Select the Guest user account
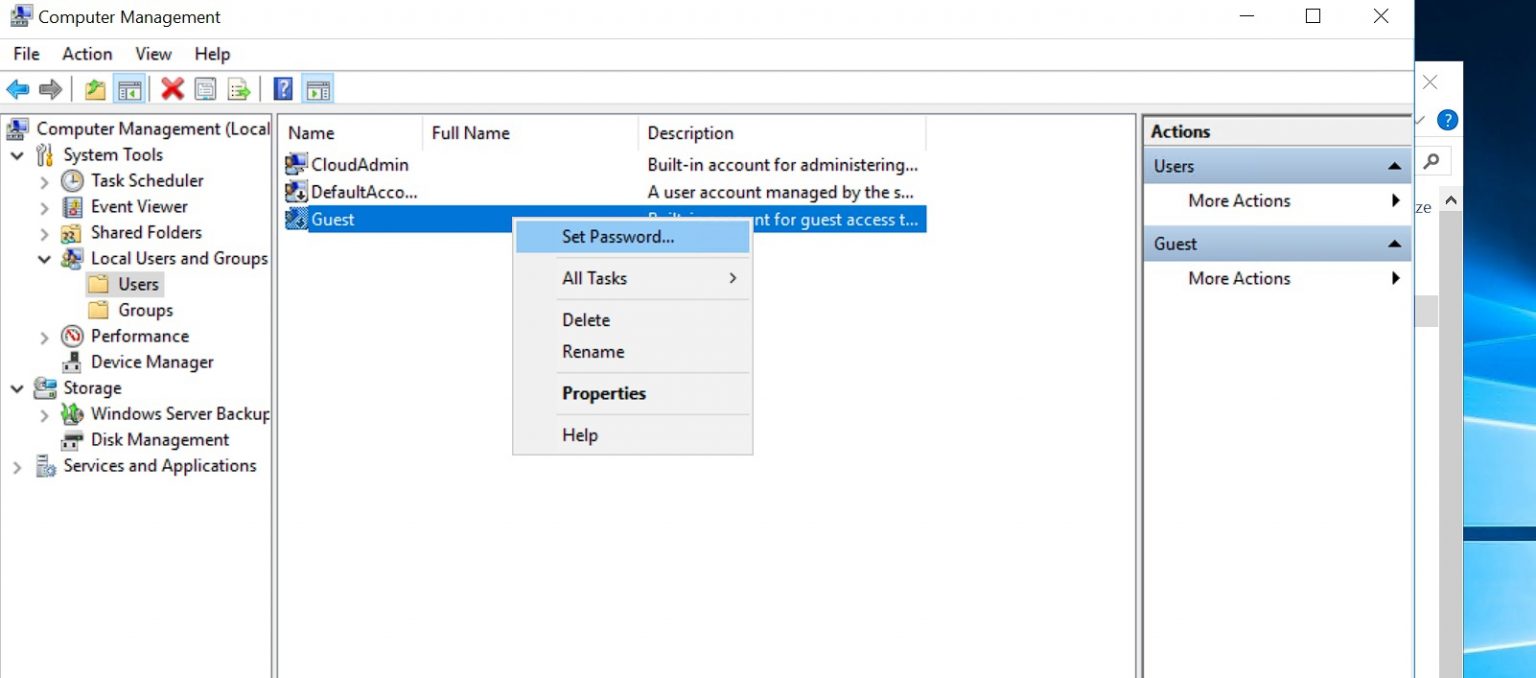 pos(335,219)
